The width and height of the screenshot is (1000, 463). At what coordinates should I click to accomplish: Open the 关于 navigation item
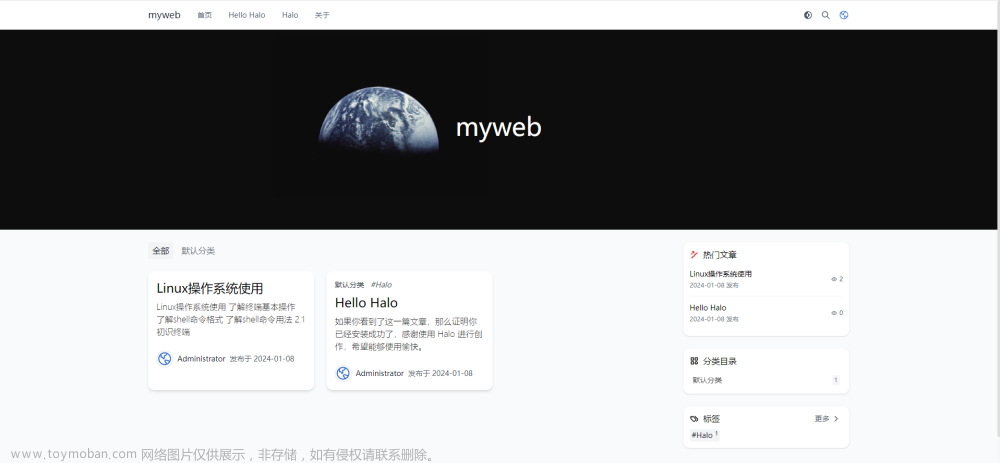point(323,15)
